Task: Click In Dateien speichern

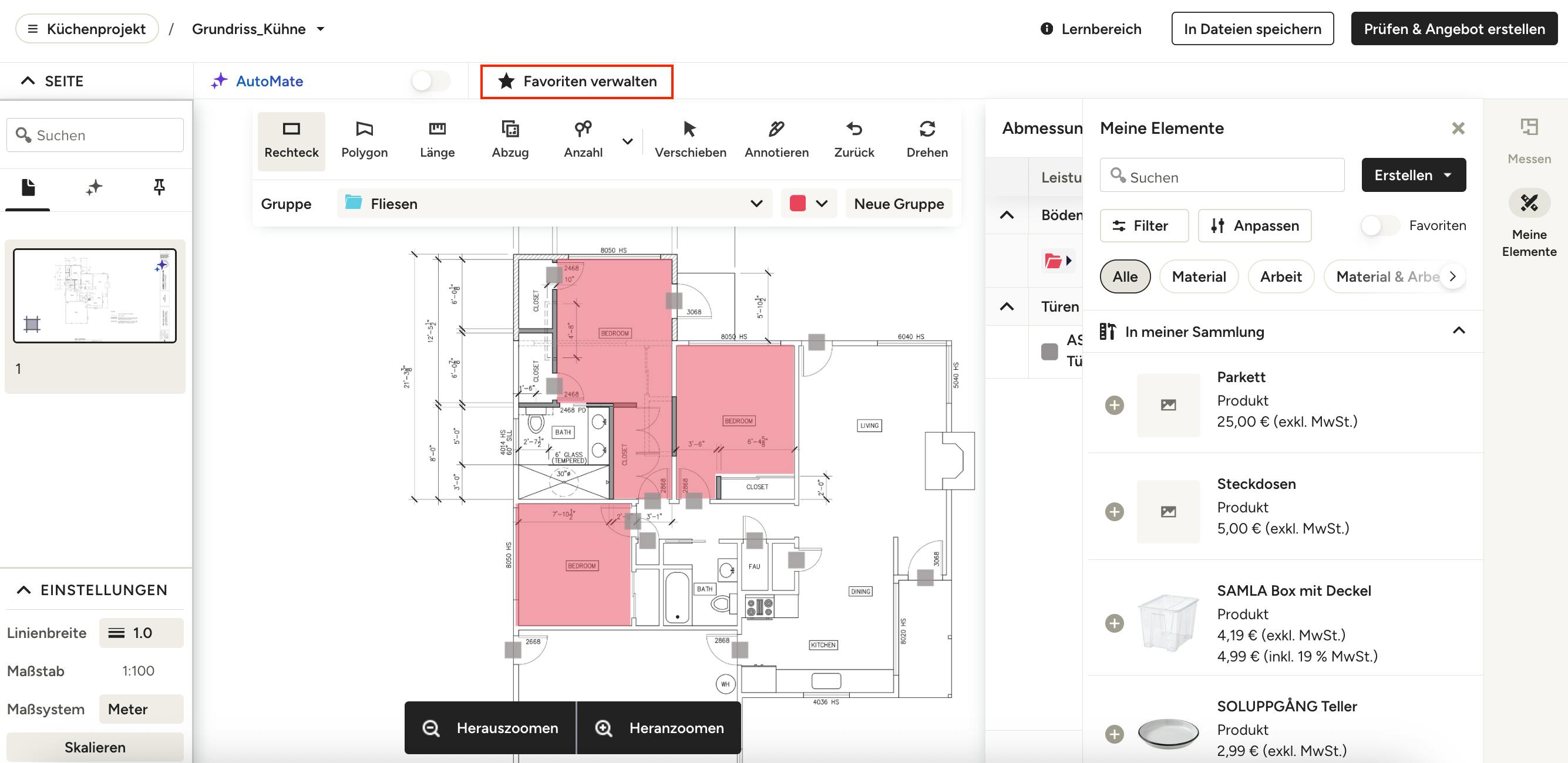Action: click(x=1252, y=29)
